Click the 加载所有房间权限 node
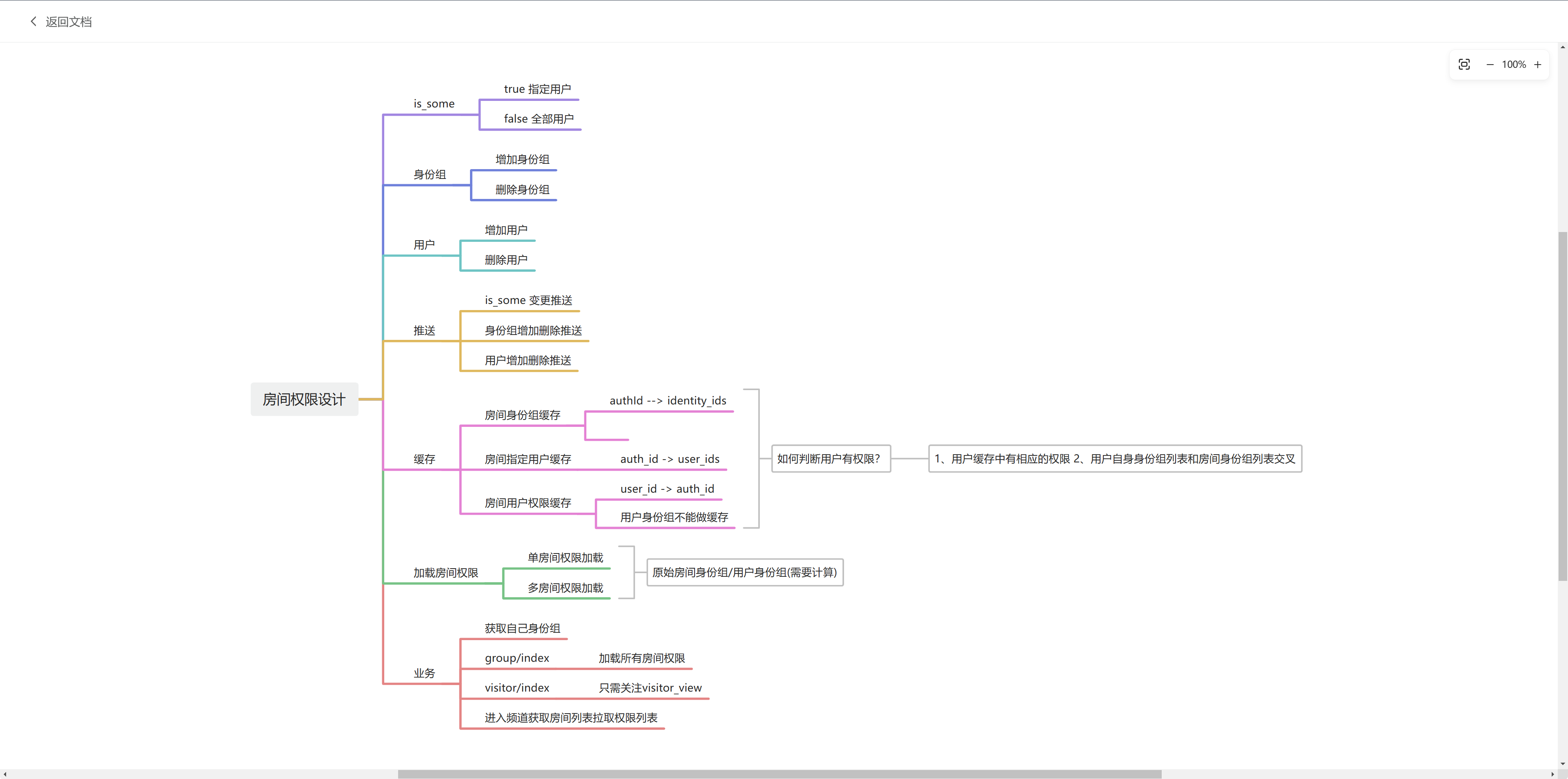 641,658
